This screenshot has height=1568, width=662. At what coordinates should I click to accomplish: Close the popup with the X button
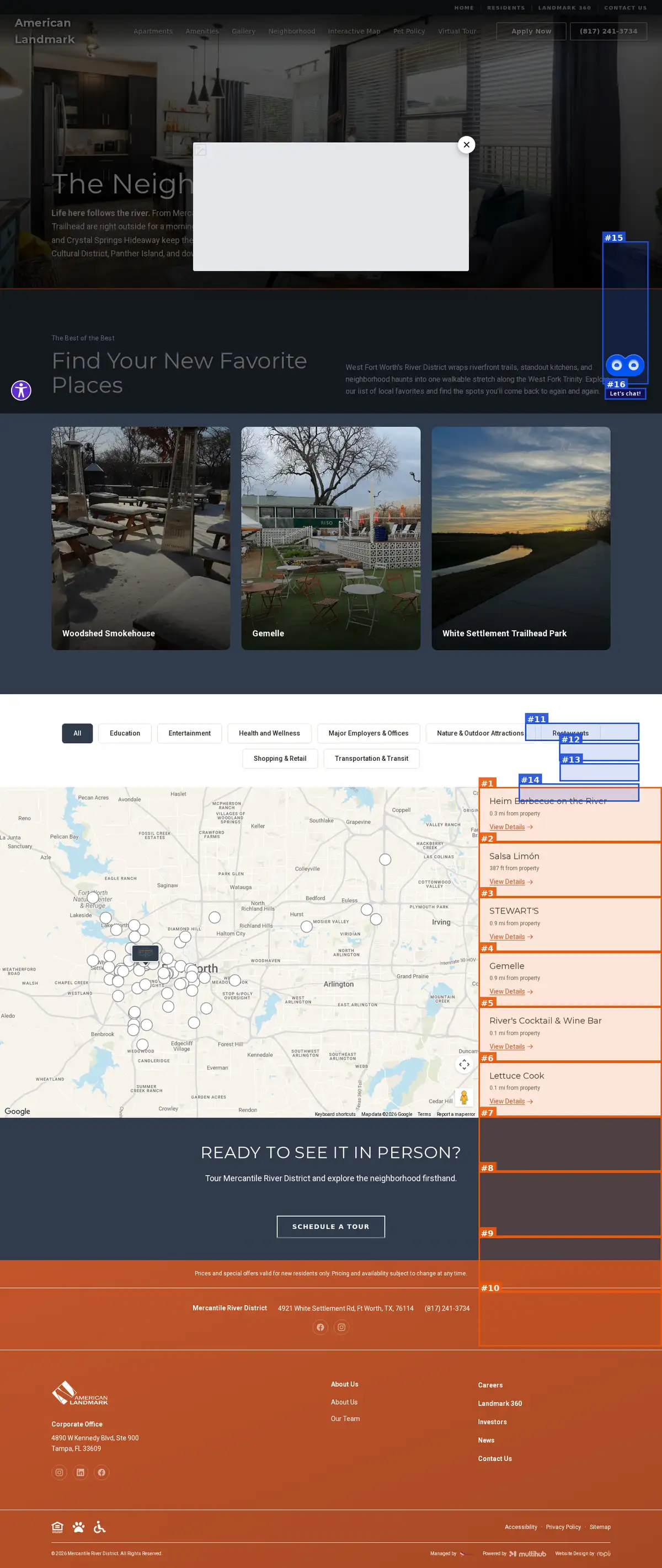(x=466, y=145)
